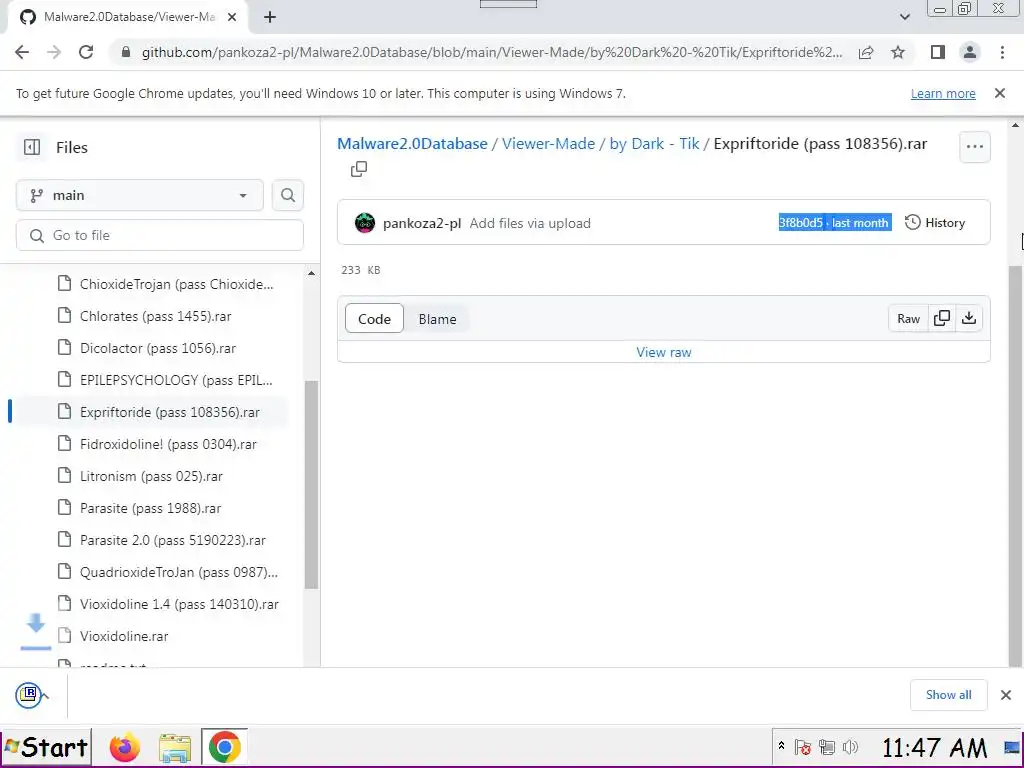The height and width of the screenshot is (768, 1024).
Task: Open Malware2.0Database breadcrumb link
Action: [x=412, y=144]
